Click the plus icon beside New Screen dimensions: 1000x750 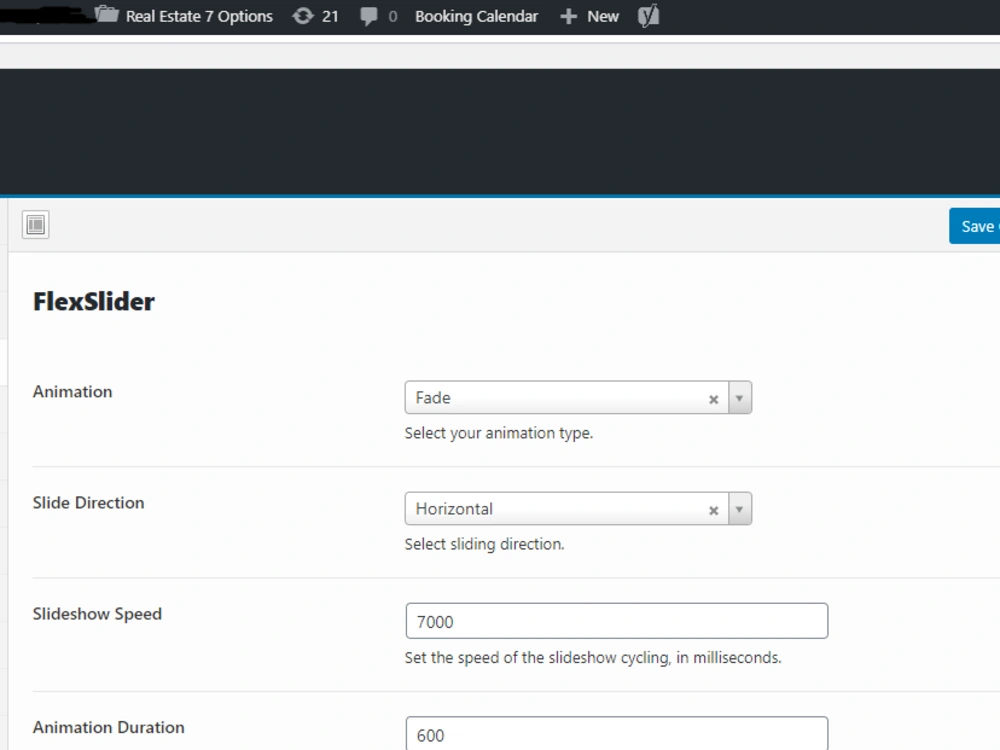[x=568, y=17]
